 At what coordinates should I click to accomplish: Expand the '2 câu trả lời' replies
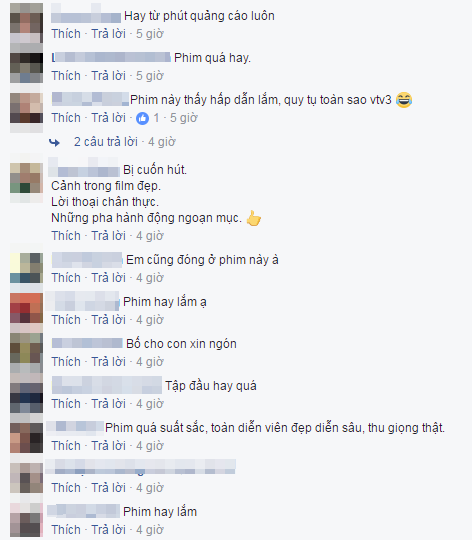[x=106, y=142]
